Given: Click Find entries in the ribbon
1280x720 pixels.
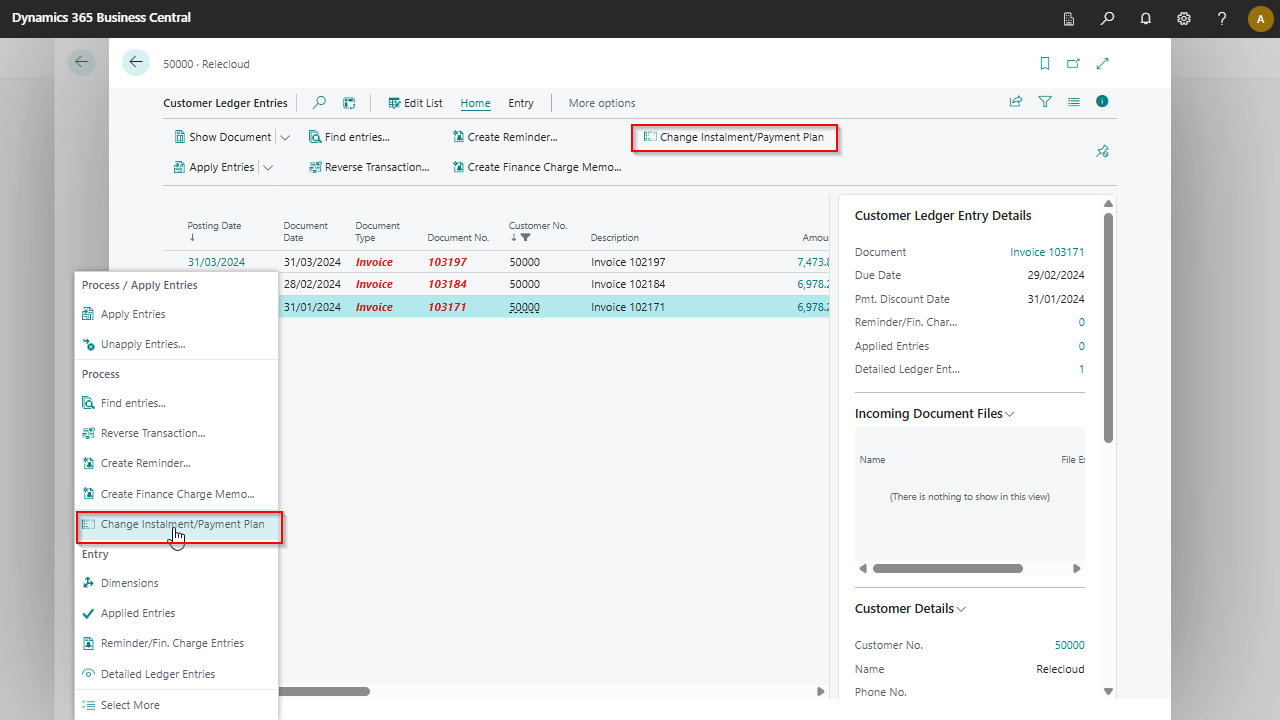Looking at the screenshot, I should pyautogui.click(x=349, y=137).
